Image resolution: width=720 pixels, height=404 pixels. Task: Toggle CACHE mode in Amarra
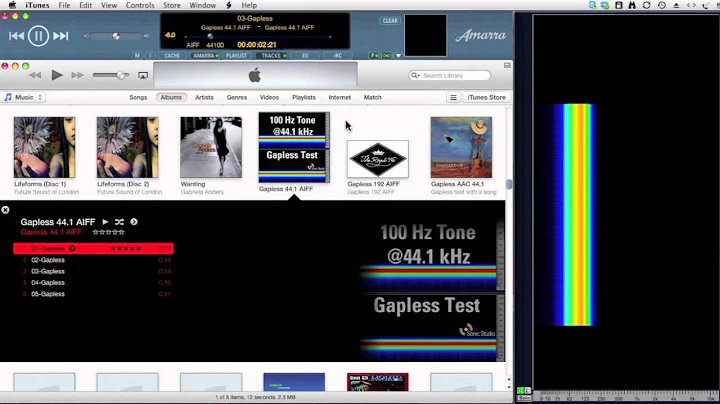(172, 56)
